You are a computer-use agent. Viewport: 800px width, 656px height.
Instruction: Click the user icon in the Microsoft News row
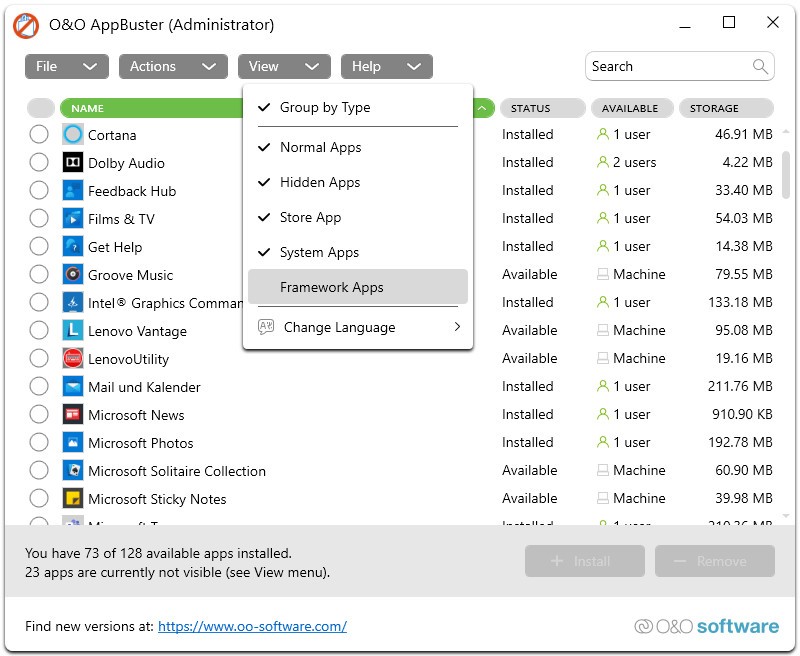pos(603,414)
